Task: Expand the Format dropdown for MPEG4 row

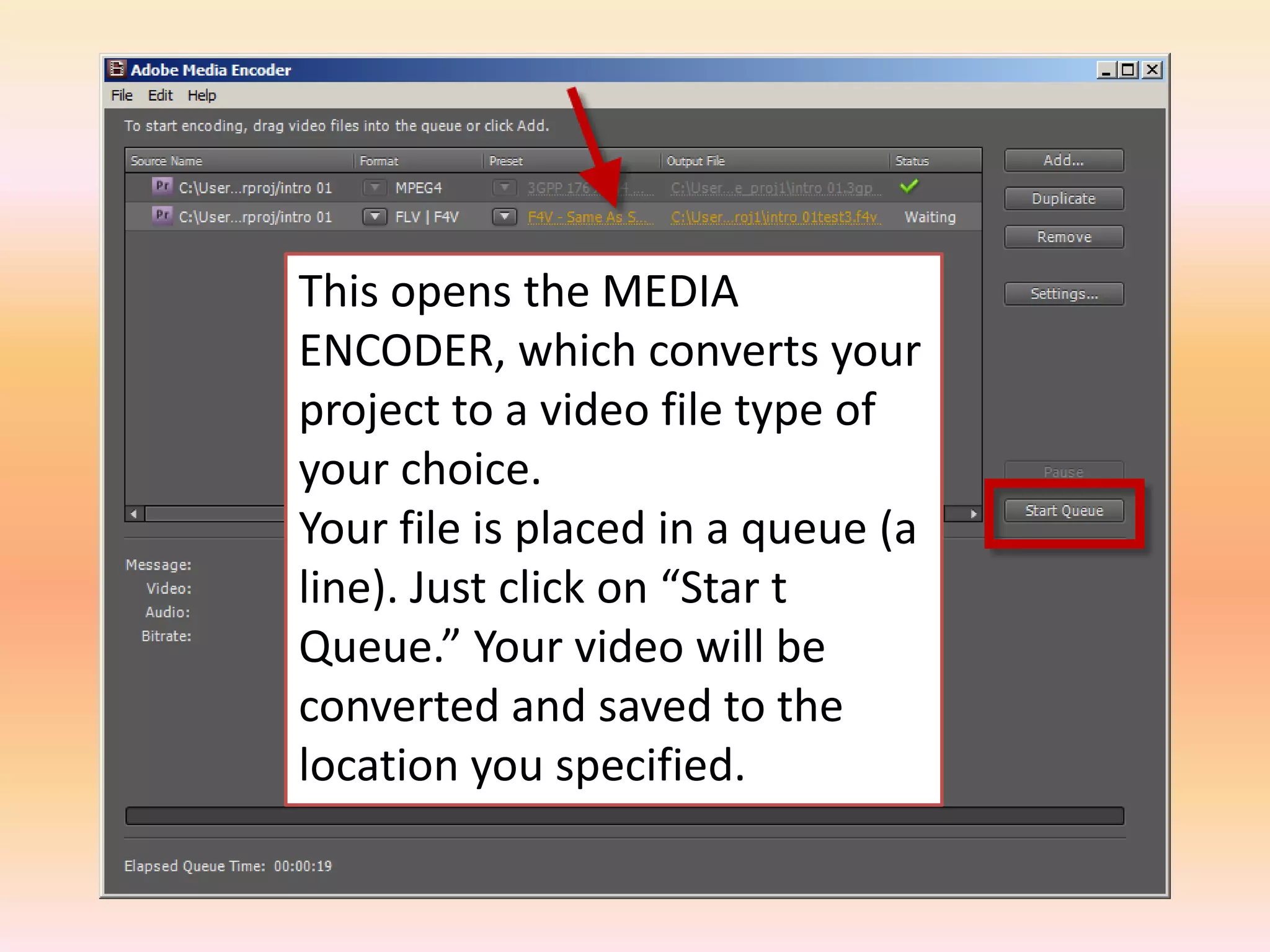Action: click(x=375, y=187)
